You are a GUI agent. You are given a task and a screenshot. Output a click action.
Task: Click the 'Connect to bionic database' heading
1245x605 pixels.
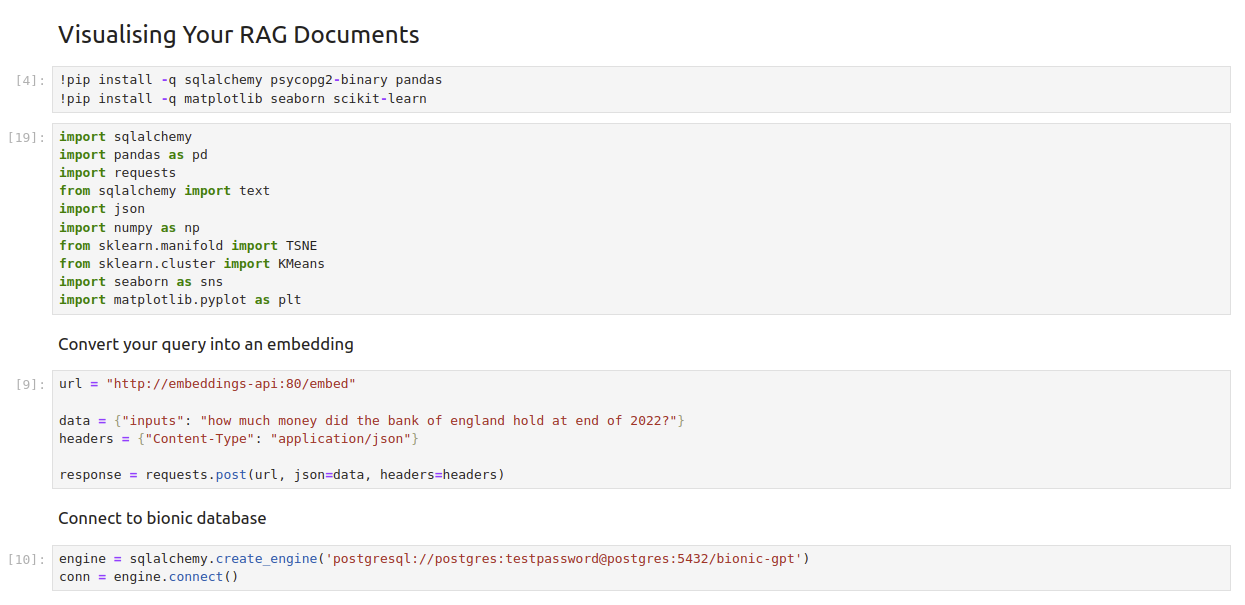(162, 518)
